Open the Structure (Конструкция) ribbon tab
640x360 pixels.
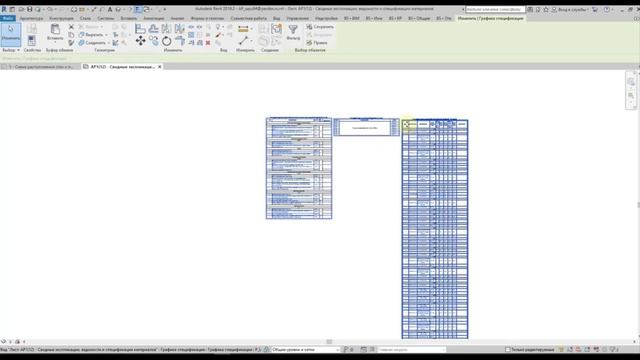[x=61, y=18]
